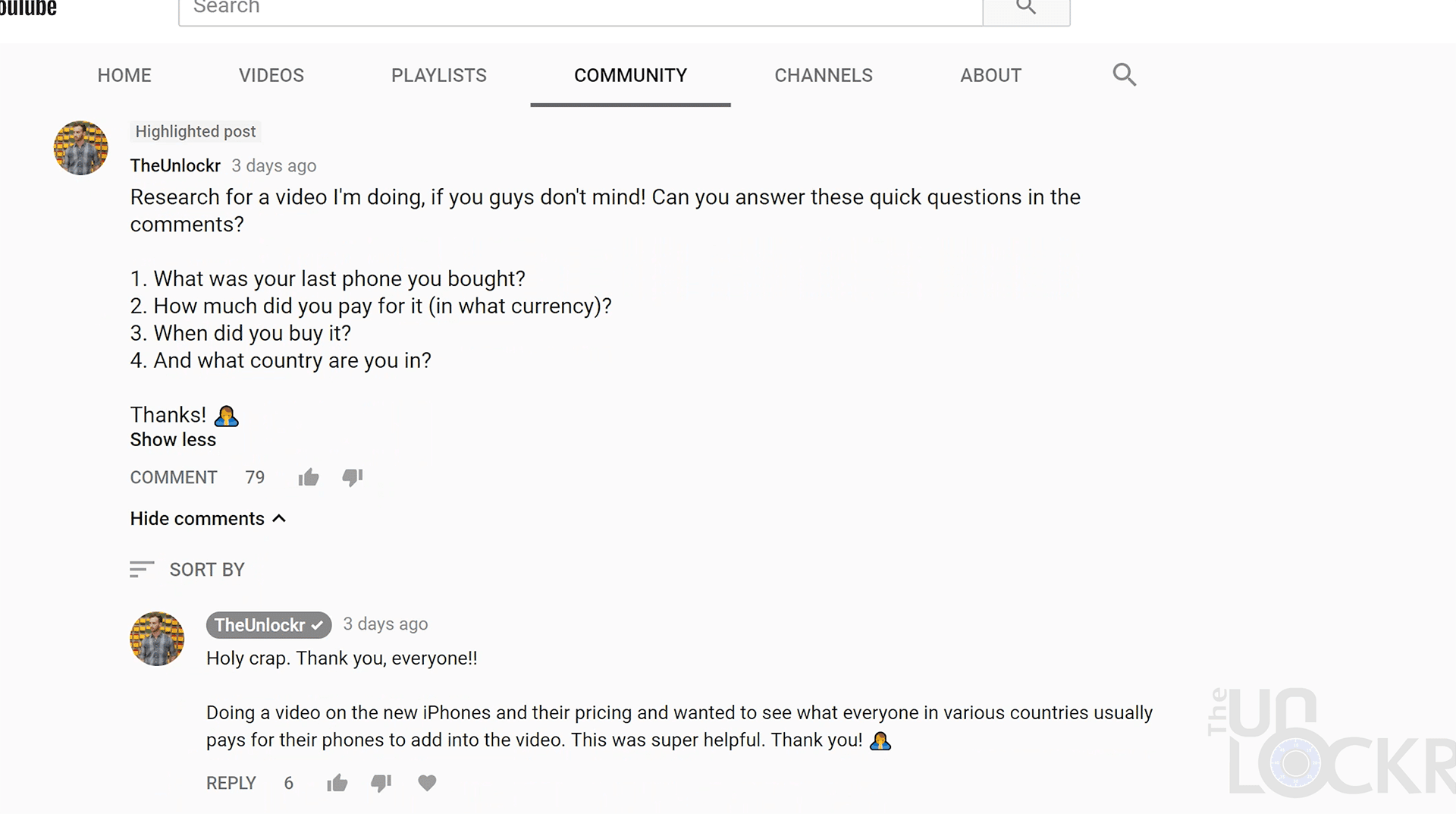Open the ABOUT tab
This screenshot has height=814, width=1456.
coord(990,75)
